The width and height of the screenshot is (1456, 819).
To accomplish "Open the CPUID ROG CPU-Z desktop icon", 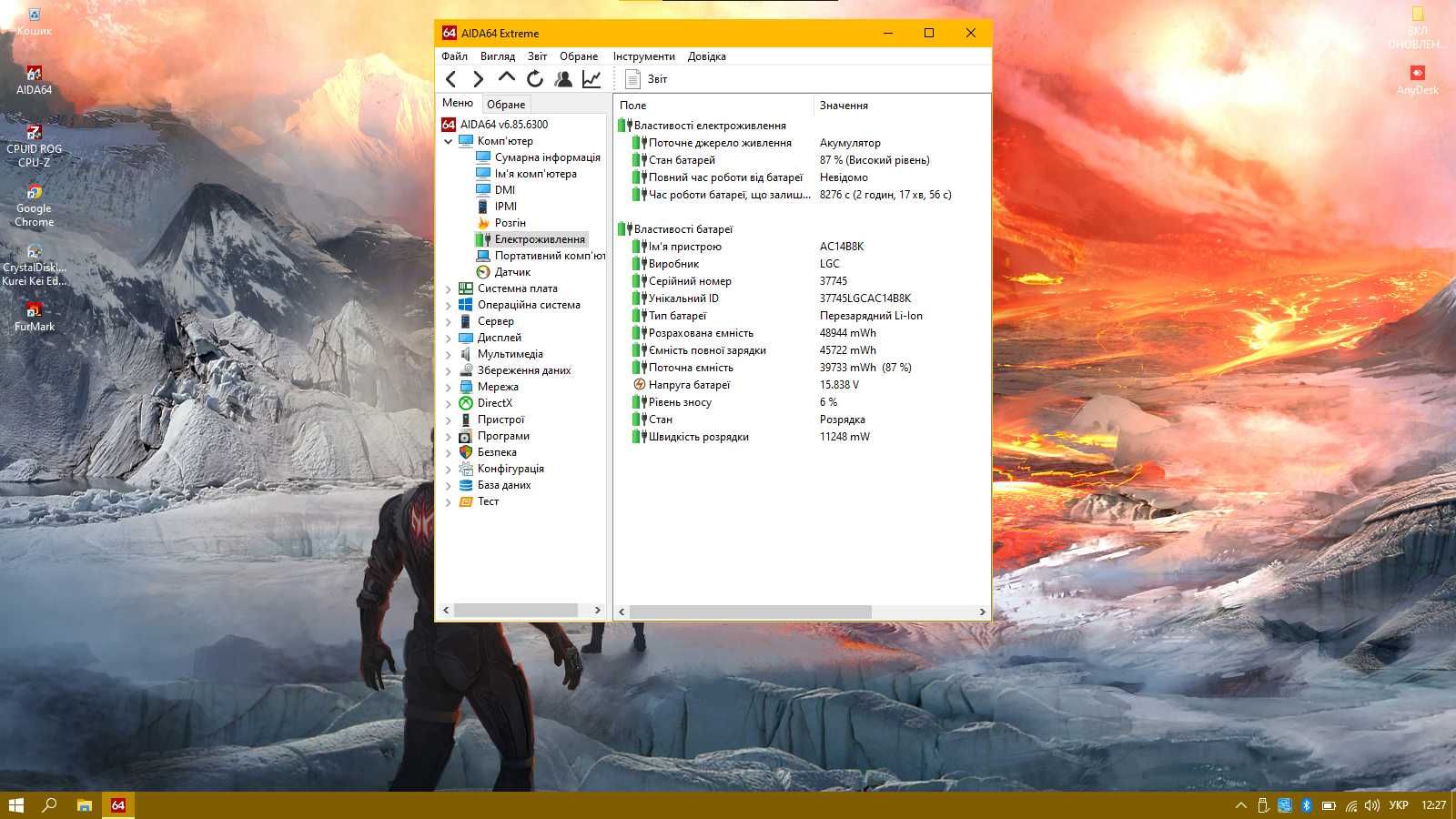I will coord(34,146).
